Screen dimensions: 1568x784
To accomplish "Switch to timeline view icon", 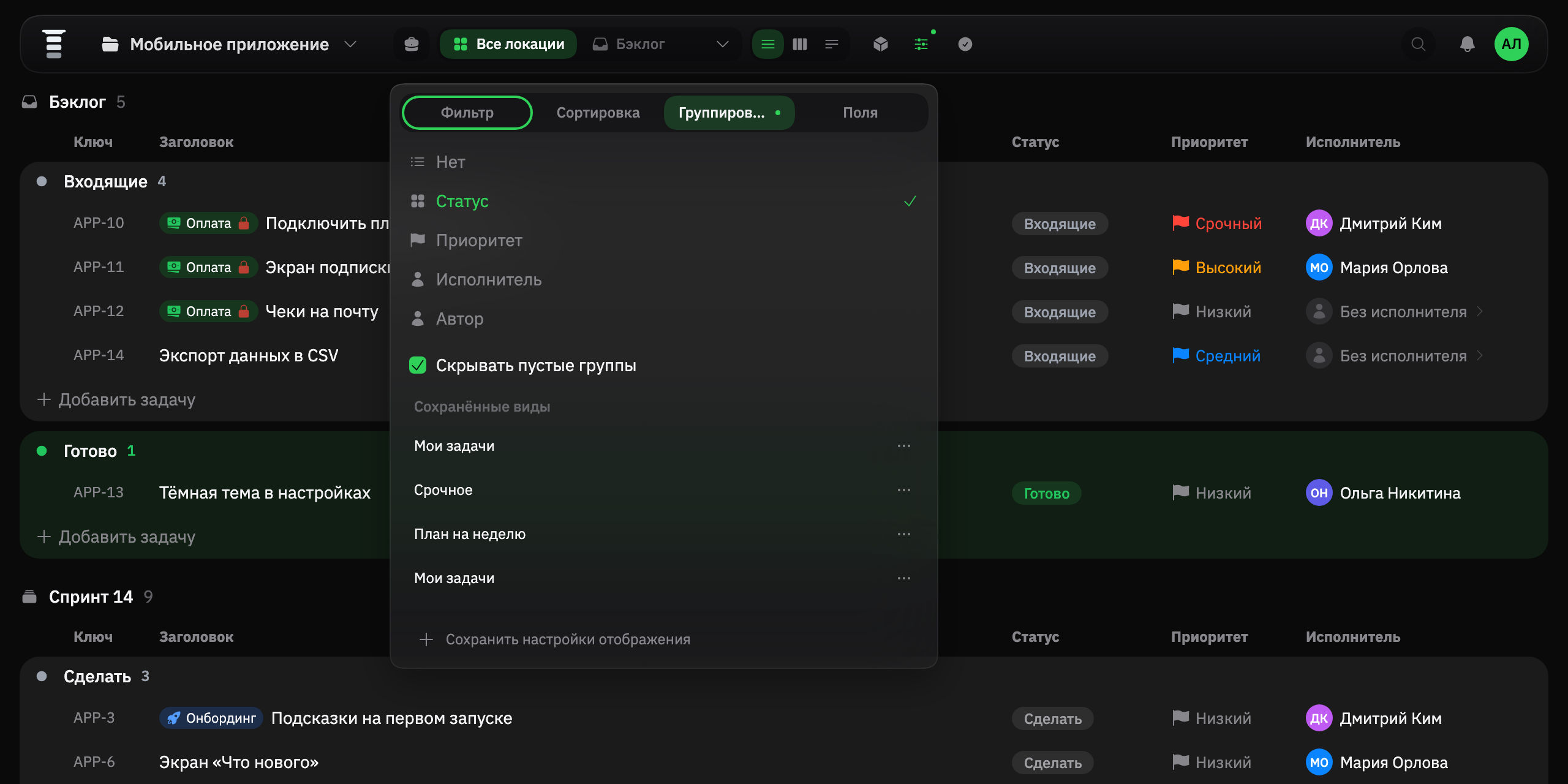I will pos(831,44).
